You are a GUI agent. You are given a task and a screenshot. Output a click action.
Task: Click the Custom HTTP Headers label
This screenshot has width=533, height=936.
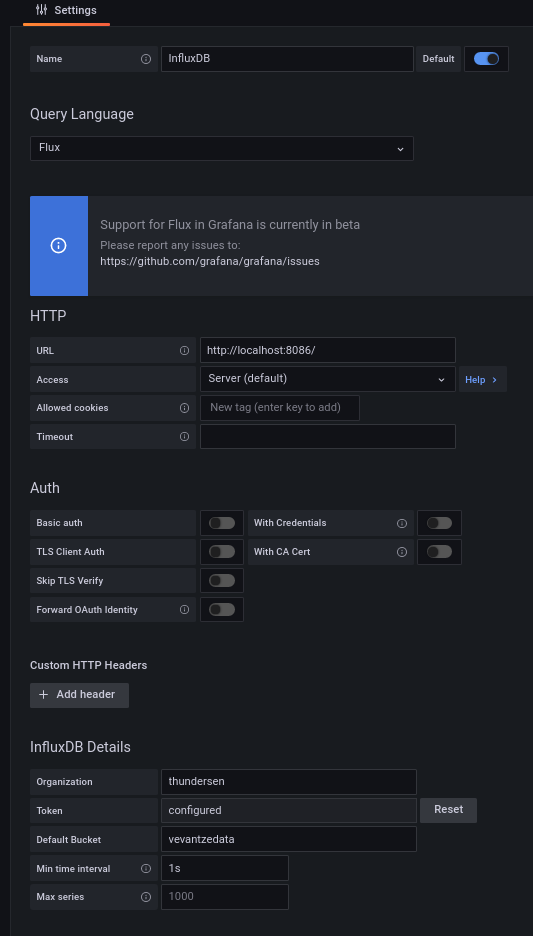(88, 665)
